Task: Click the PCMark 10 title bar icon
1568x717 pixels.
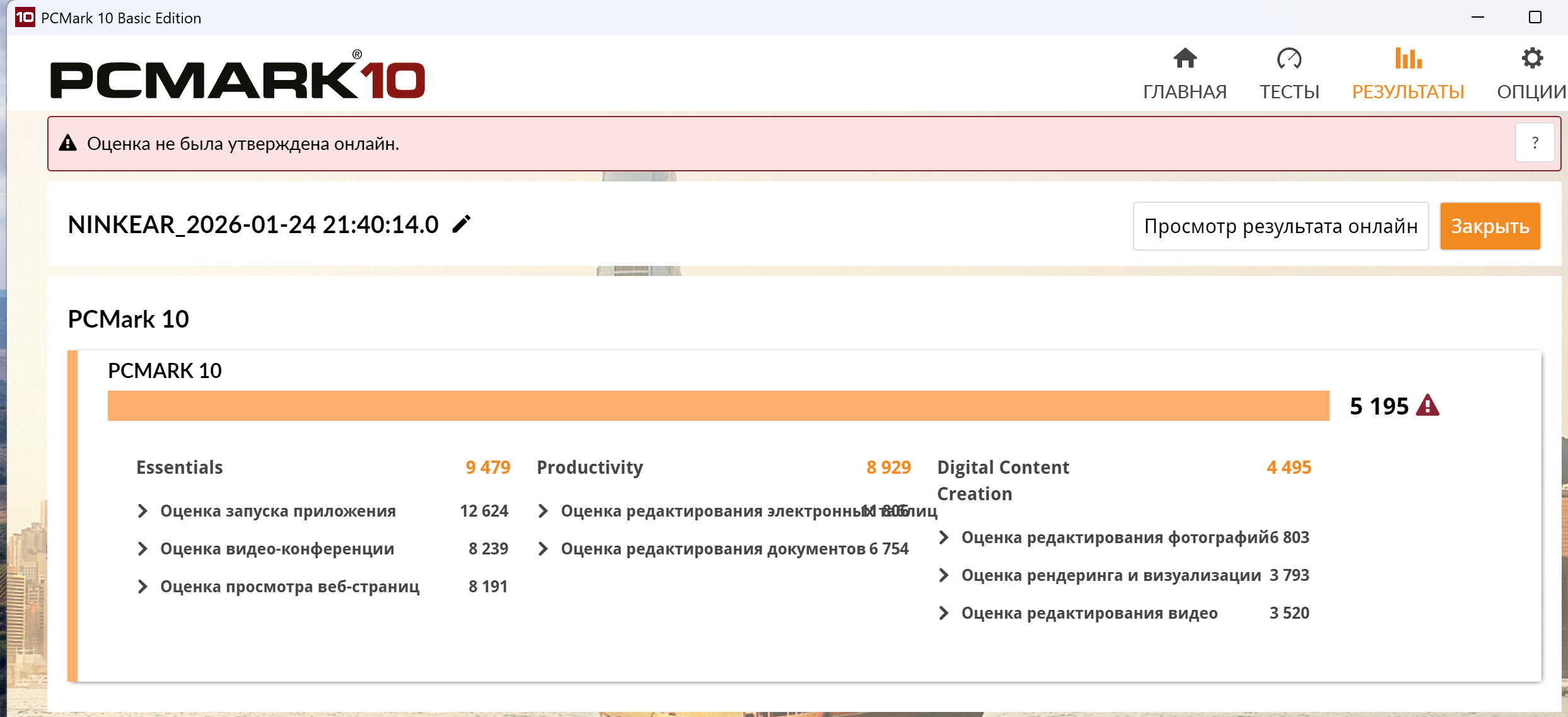Action: click(25, 17)
